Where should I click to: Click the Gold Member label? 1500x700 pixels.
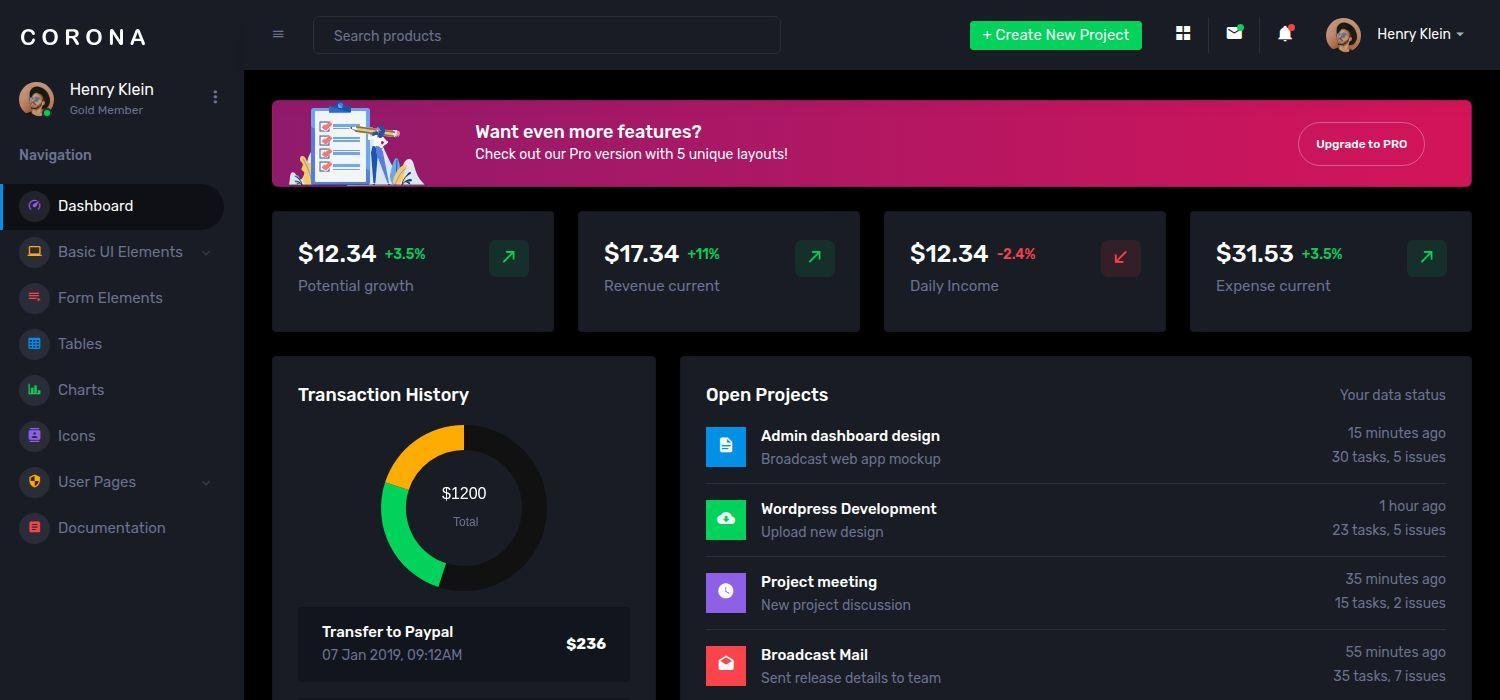pos(106,110)
